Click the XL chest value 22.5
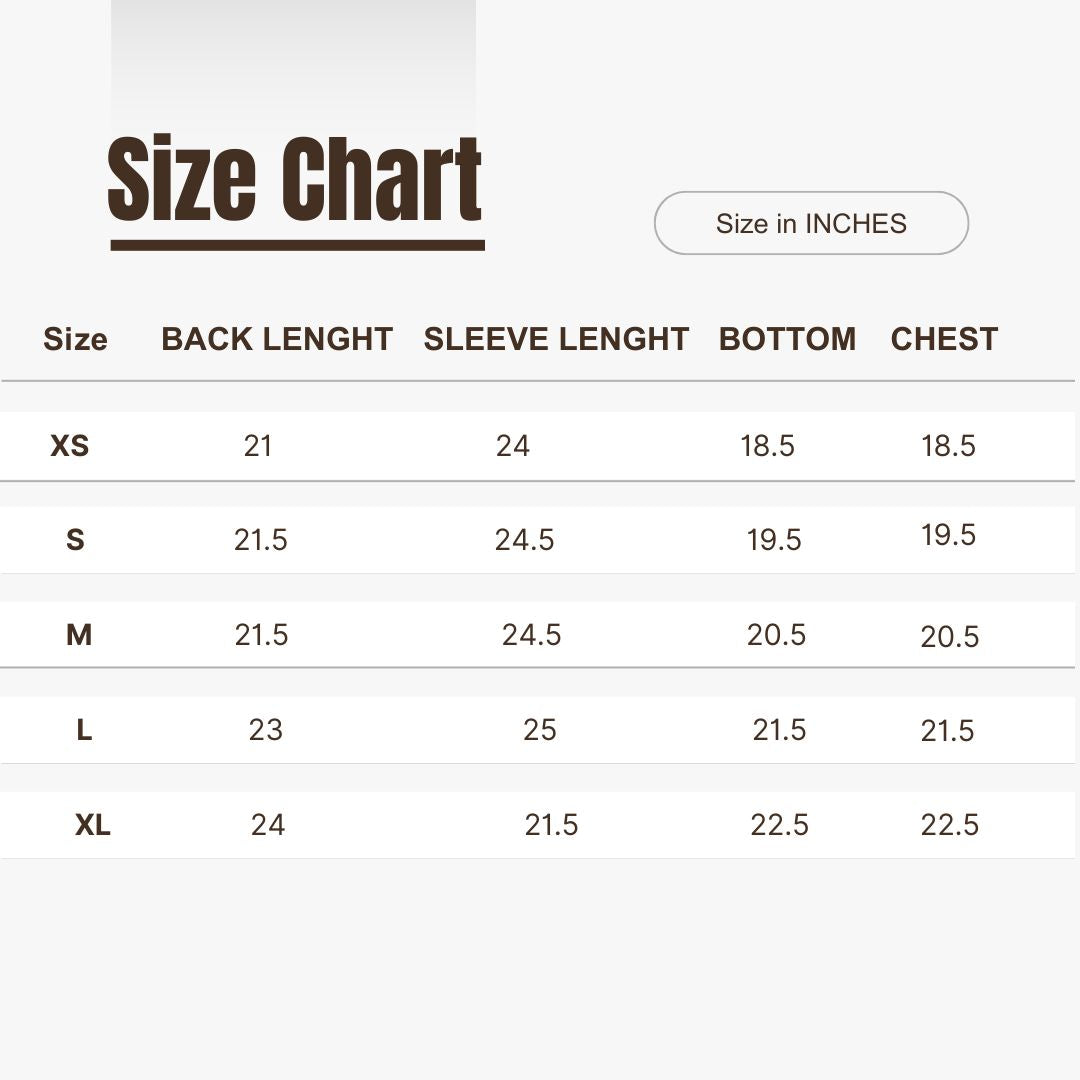Viewport: 1080px width, 1080px height. [x=949, y=825]
